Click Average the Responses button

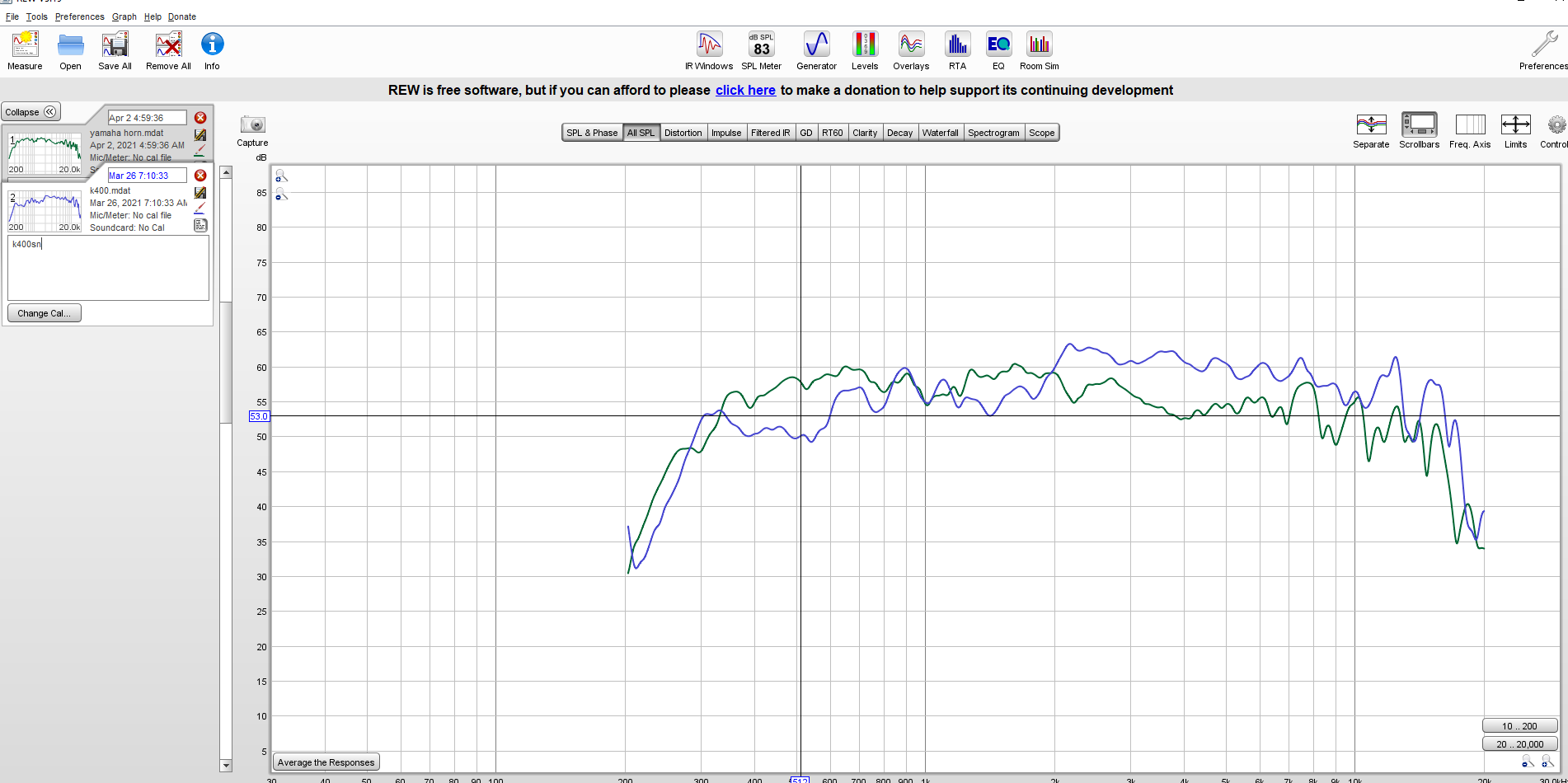coord(326,762)
